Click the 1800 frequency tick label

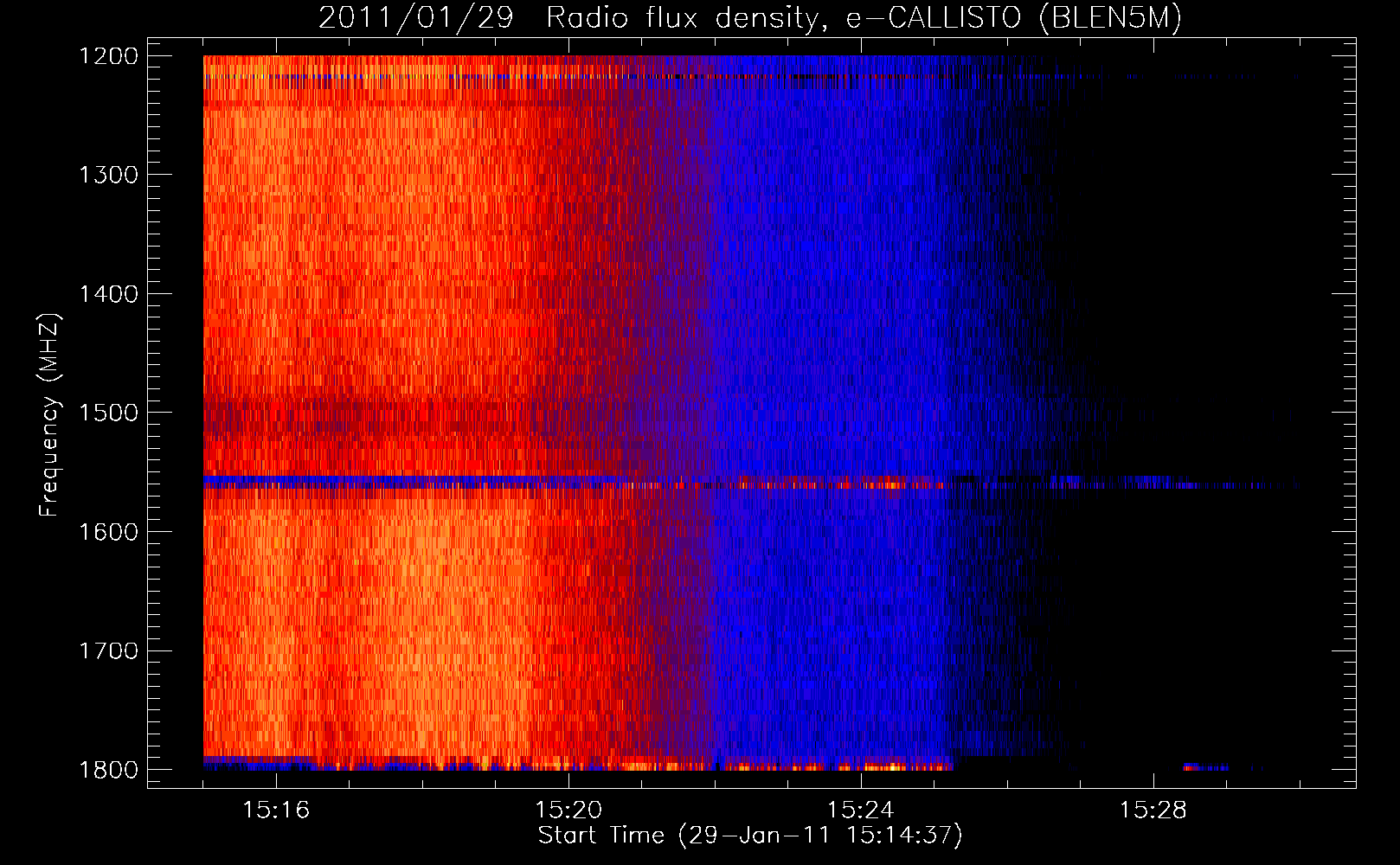108,770
